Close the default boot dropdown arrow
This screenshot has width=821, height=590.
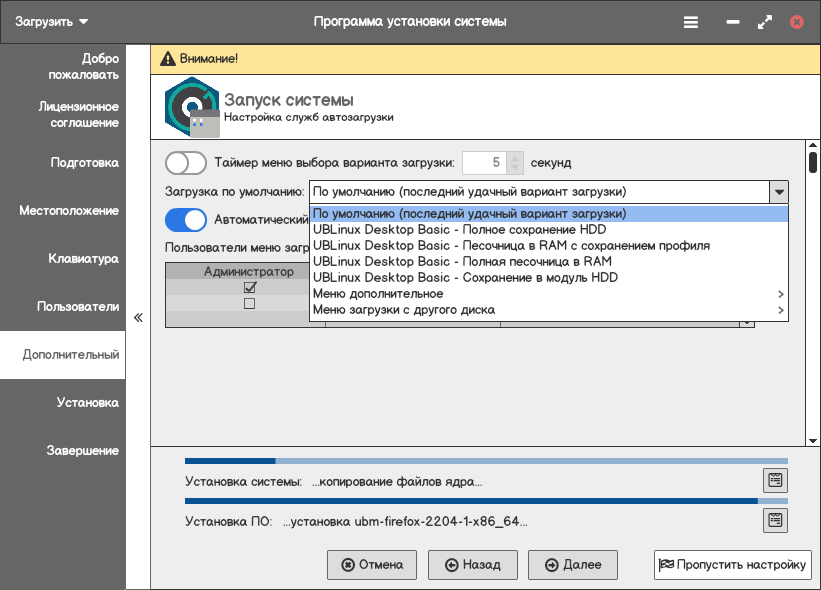pos(777,191)
